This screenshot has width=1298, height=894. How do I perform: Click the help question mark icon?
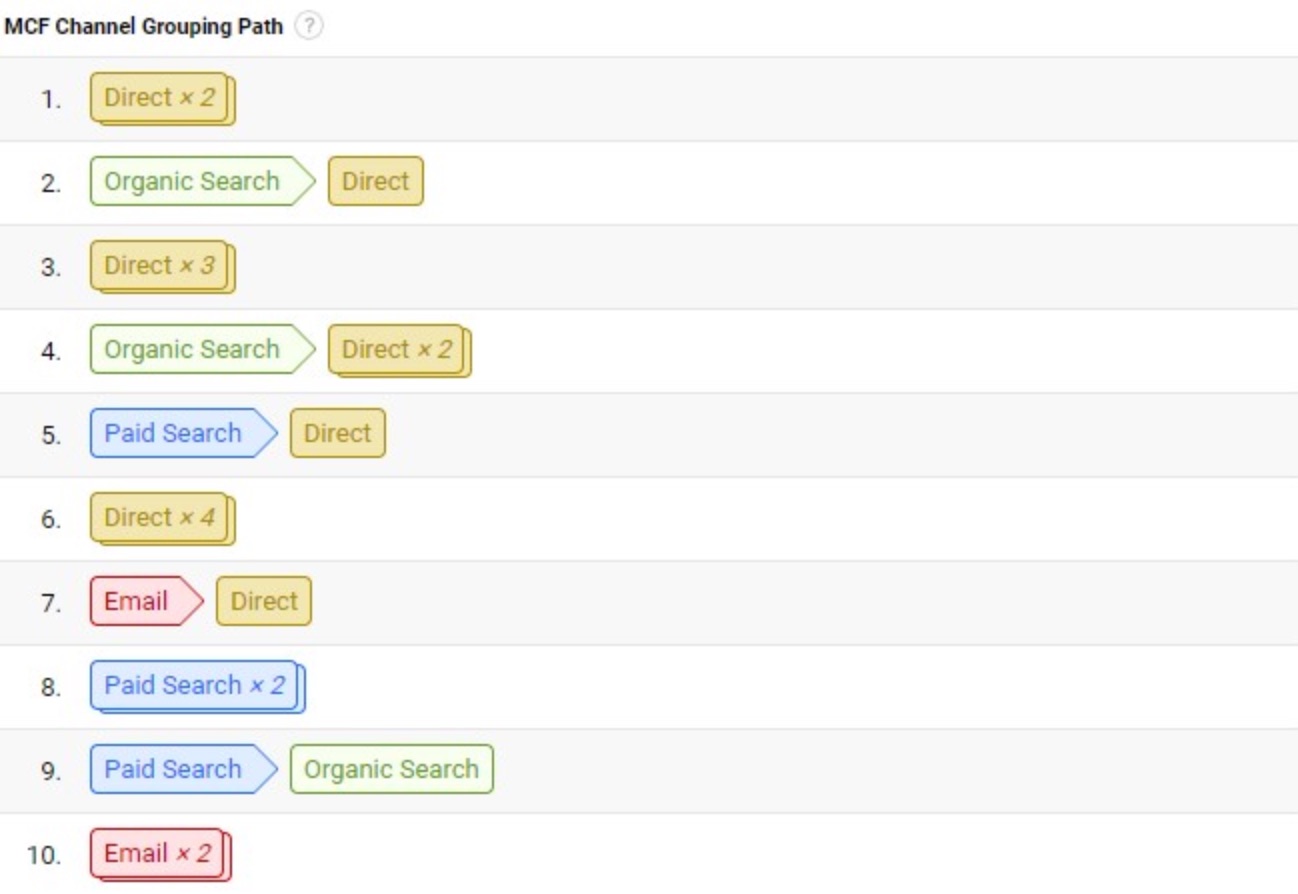pyautogui.click(x=310, y=27)
